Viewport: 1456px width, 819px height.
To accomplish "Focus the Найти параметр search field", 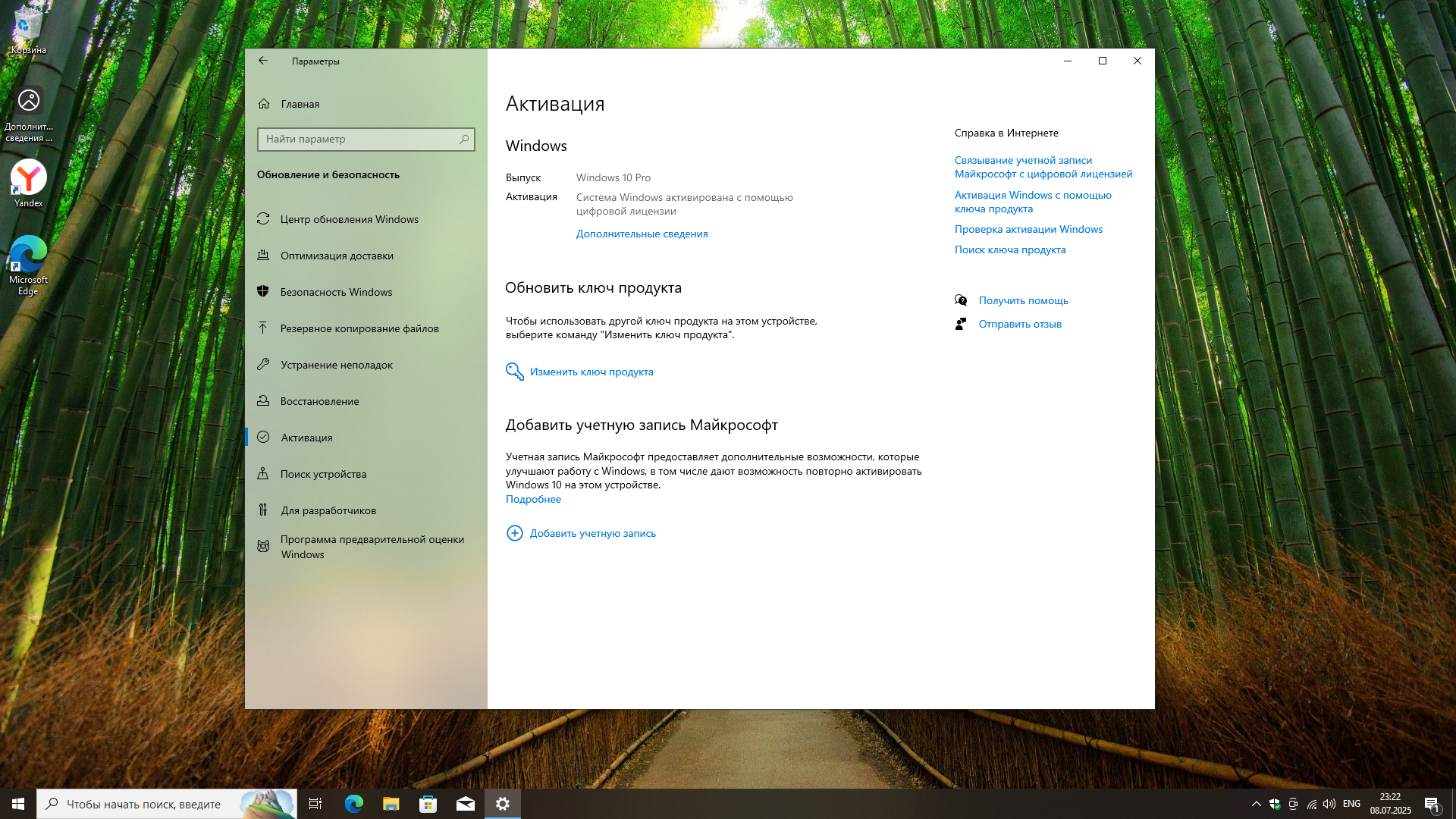I will (x=358, y=139).
